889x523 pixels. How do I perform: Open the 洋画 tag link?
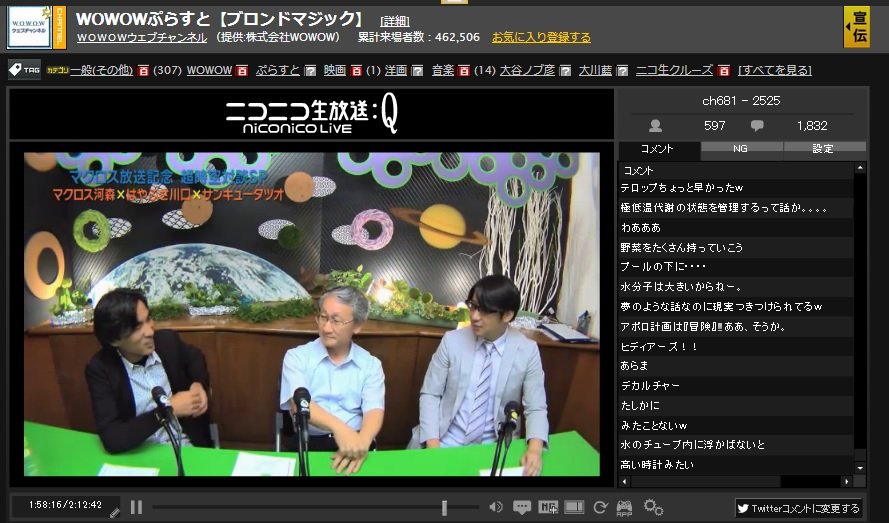tap(396, 70)
